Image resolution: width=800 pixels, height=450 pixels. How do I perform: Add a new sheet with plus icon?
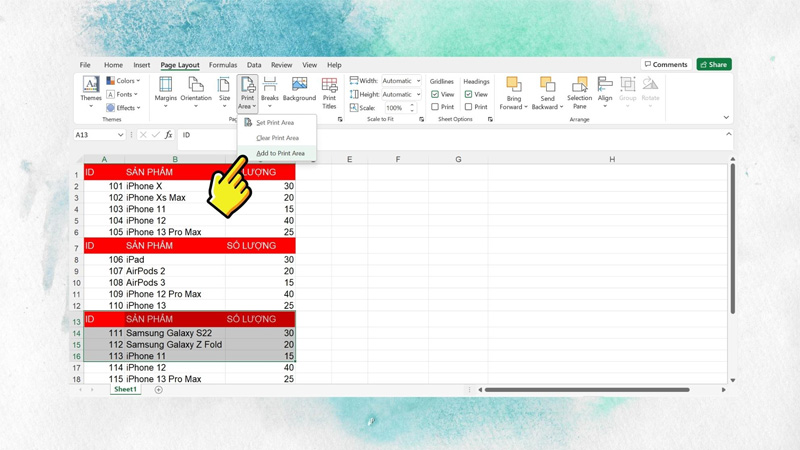(x=159, y=390)
